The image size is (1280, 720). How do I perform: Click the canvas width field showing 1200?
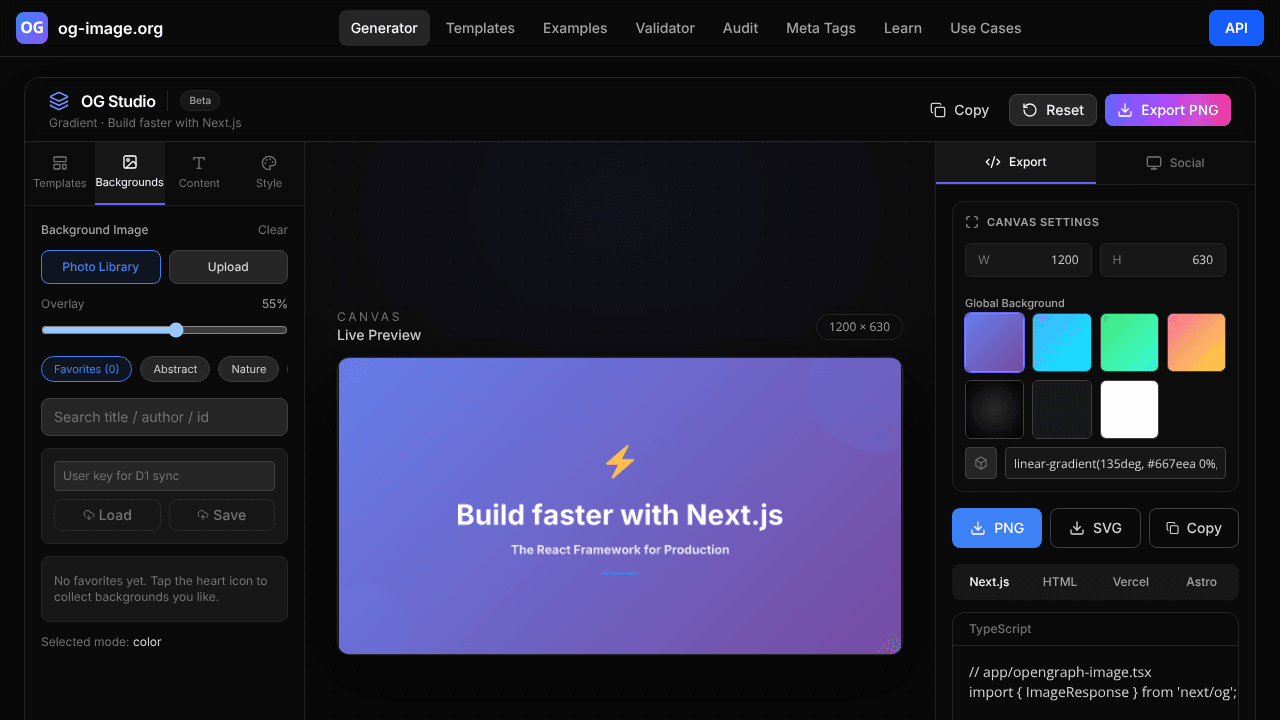pyautogui.click(x=1028, y=260)
